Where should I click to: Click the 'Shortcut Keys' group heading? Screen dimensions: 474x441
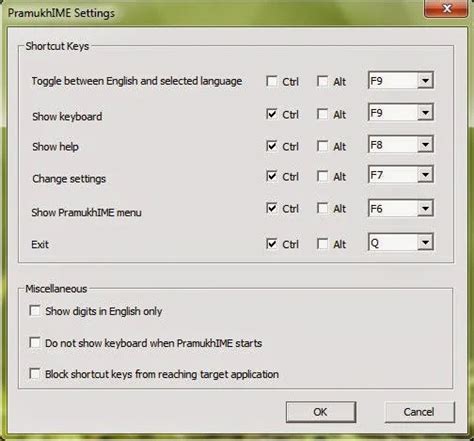[x=57, y=46]
